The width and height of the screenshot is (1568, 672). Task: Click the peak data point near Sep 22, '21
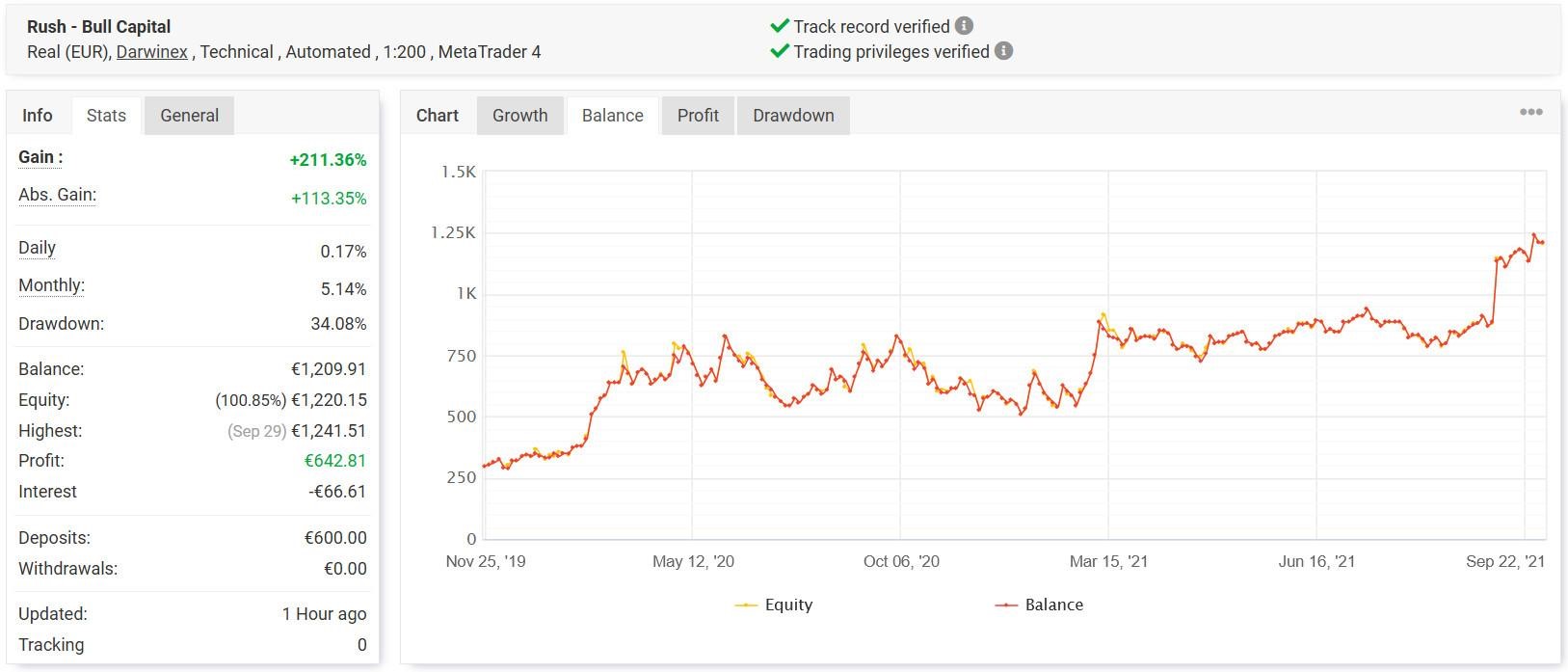(1534, 234)
